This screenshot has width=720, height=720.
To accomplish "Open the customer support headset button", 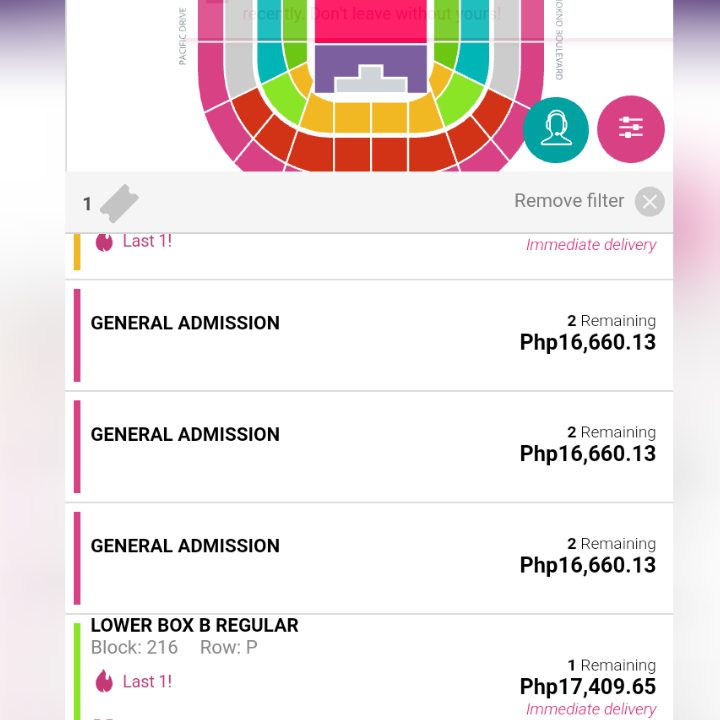I will click(x=556, y=130).
